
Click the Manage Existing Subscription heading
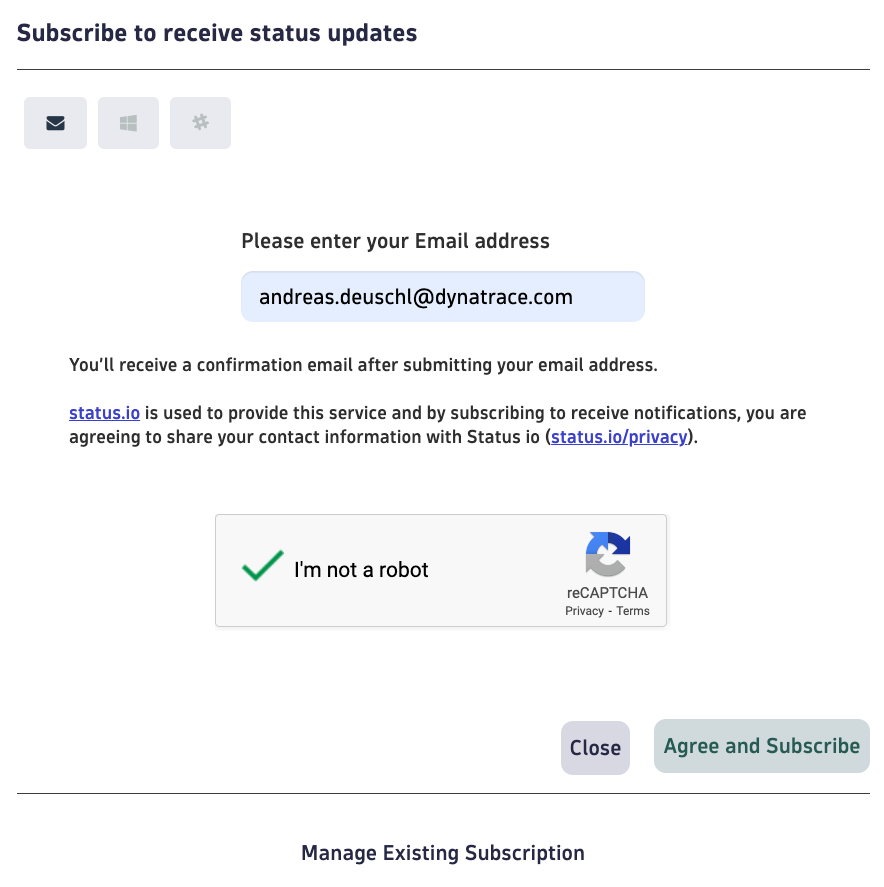point(442,852)
